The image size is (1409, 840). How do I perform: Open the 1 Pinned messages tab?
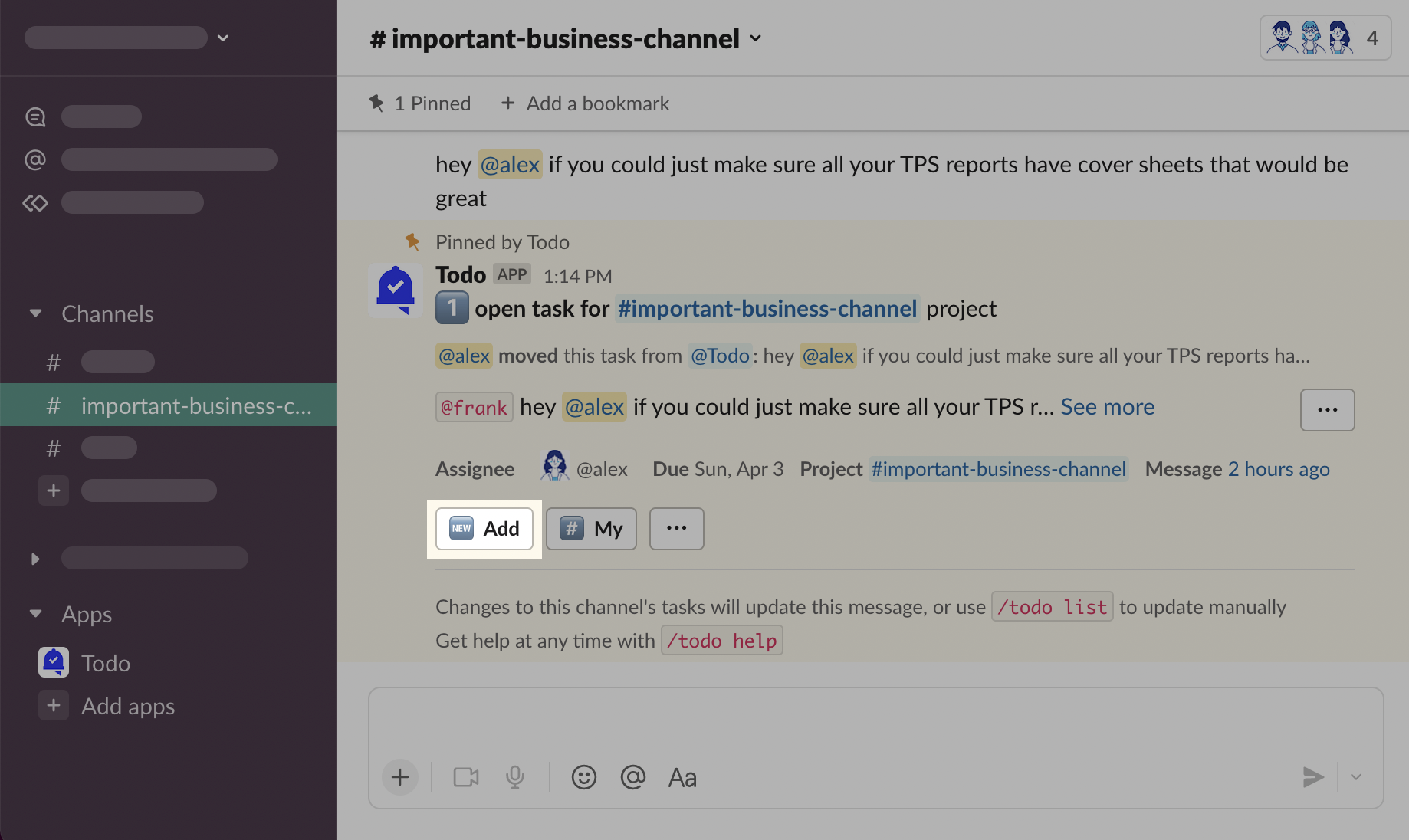pyautogui.click(x=420, y=103)
